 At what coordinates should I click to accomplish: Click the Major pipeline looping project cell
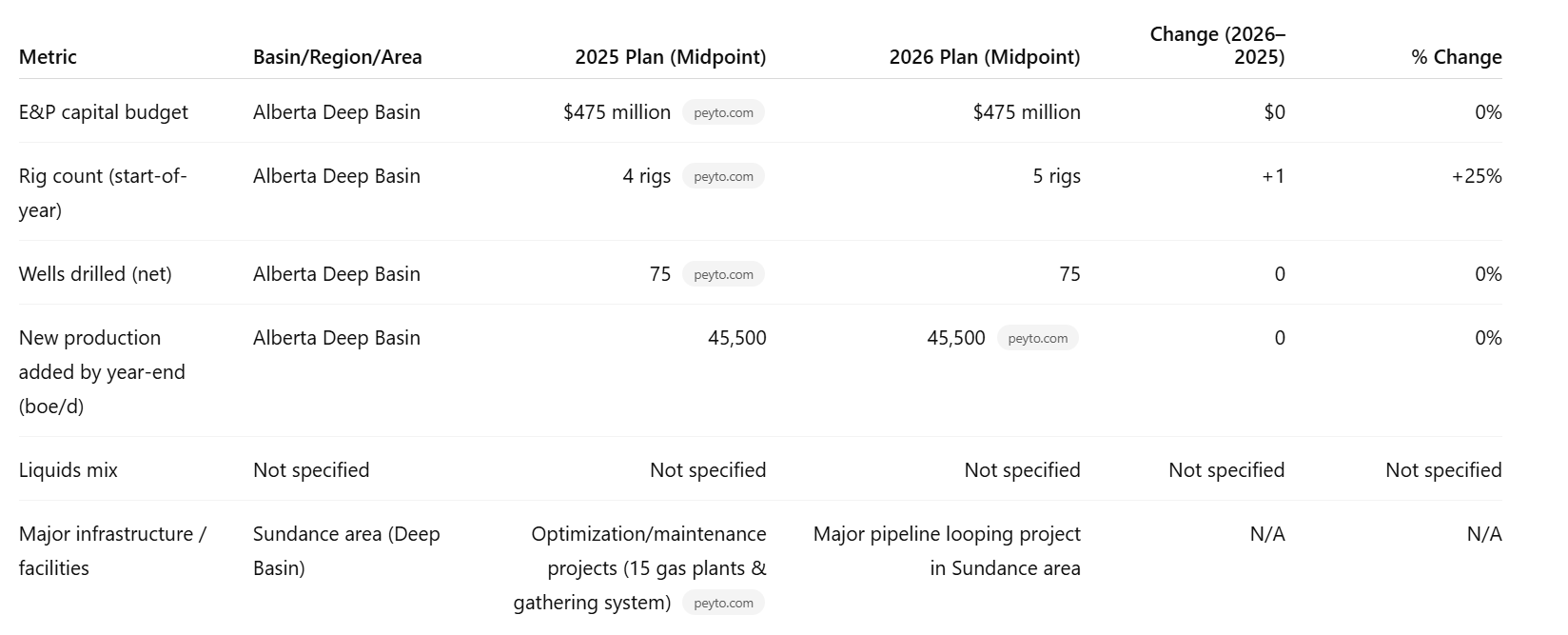coord(947,551)
